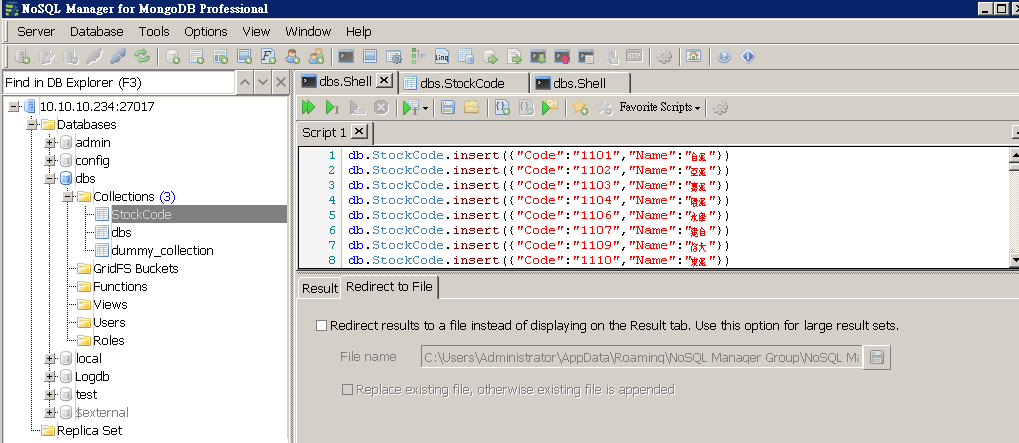Screen dimensions: 1019x443
Task: Open the Database menu
Action: (x=96, y=31)
